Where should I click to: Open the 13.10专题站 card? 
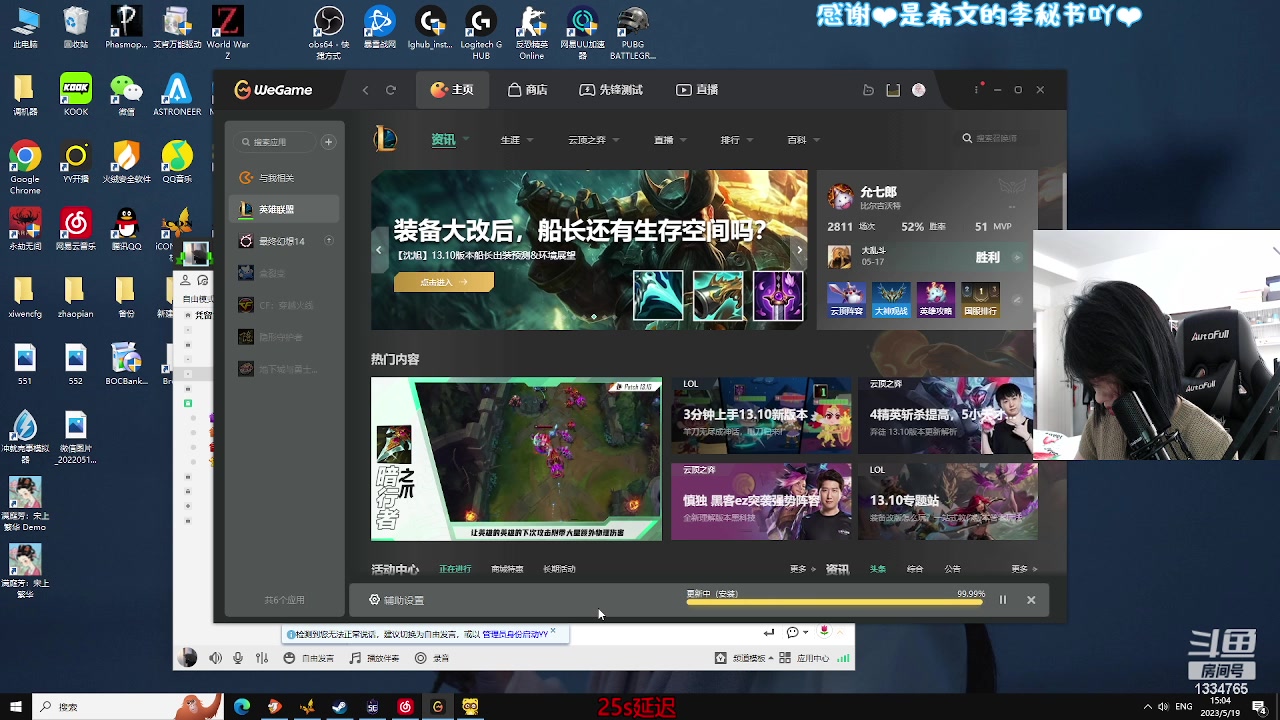(x=947, y=500)
